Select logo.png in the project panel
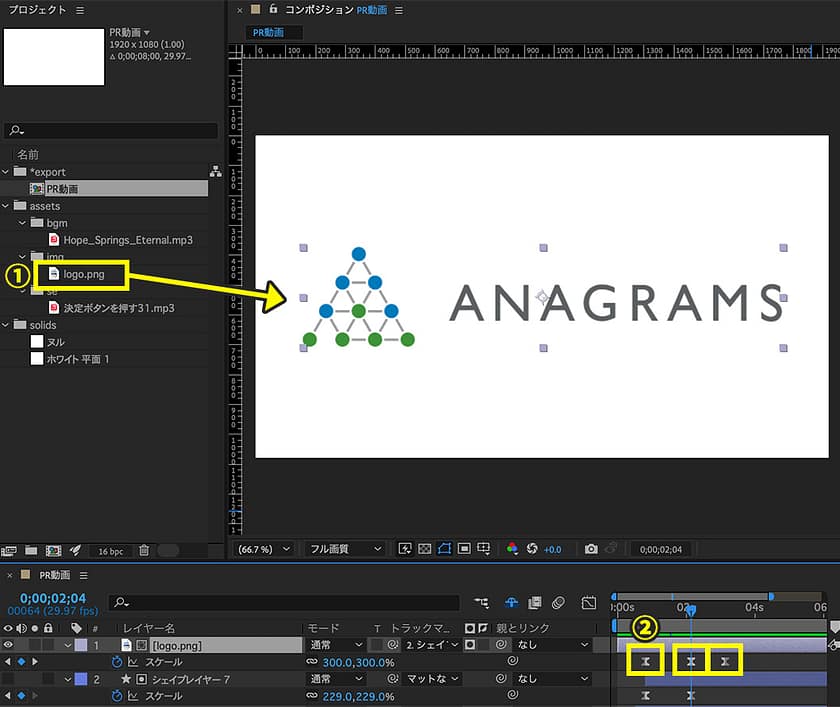This screenshot has width=840, height=707. pyautogui.click(x=83, y=273)
